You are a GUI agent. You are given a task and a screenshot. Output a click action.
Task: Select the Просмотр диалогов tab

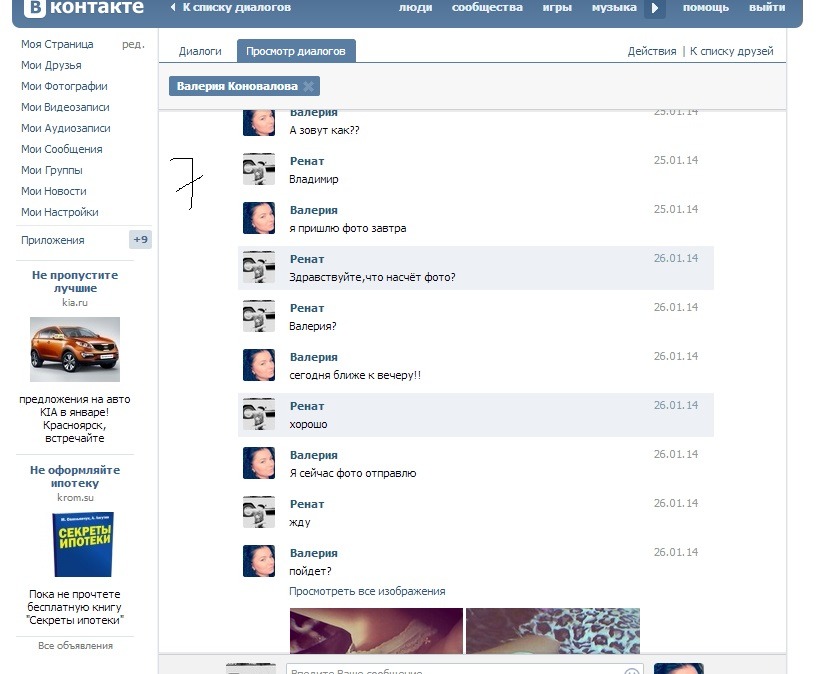[x=296, y=51]
